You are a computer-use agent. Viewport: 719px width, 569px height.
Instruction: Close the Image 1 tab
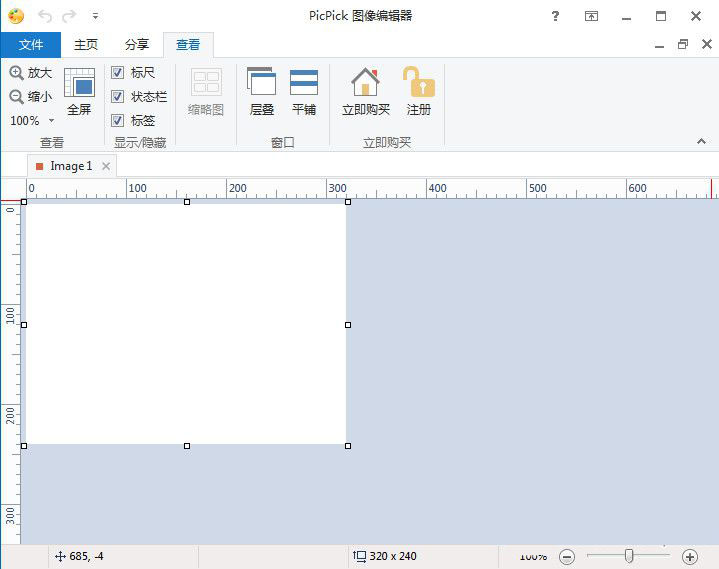[x=106, y=166]
